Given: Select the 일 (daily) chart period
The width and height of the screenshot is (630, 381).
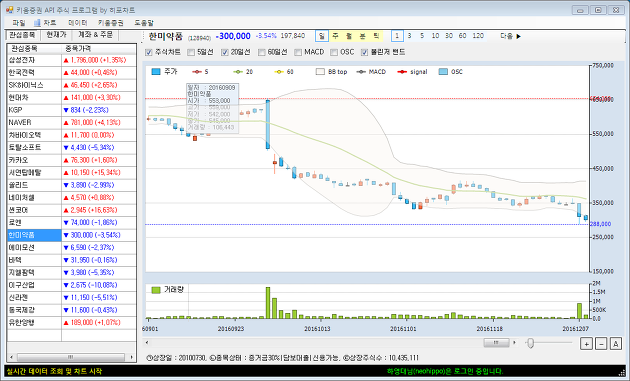Looking at the screenshot, I should pos(321,36).
